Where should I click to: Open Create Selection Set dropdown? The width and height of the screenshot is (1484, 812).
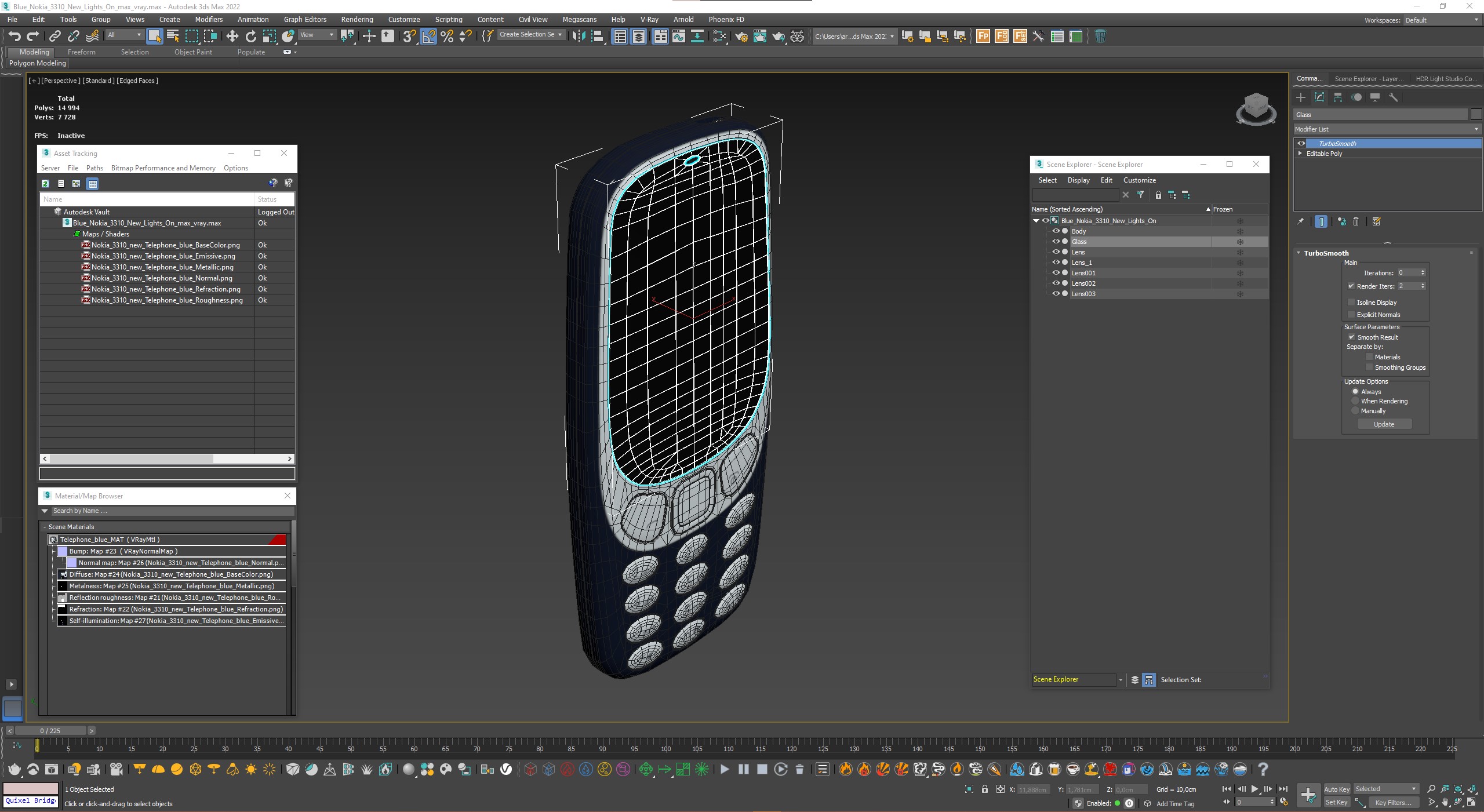coord(530,35)
